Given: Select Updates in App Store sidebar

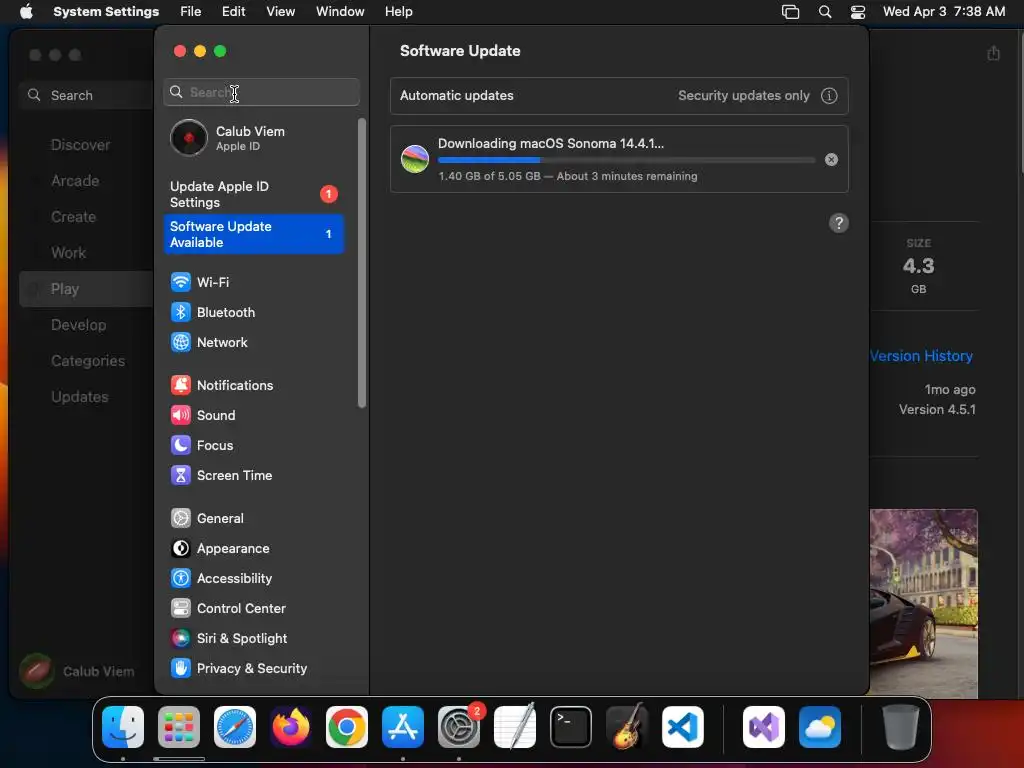Looking at the screenshot, I should (x=80, y=396).
